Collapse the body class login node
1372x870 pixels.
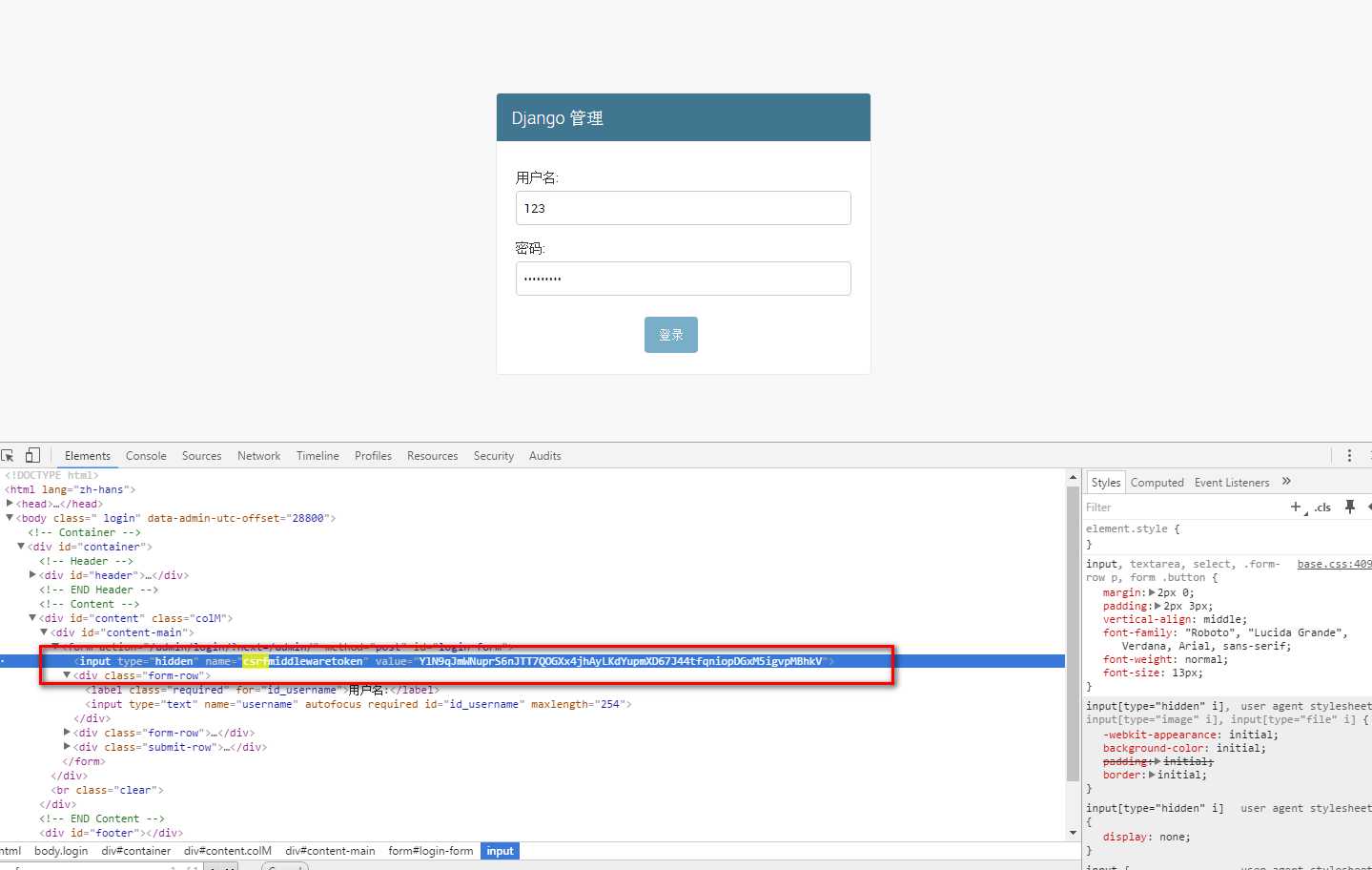coord(10,518)
